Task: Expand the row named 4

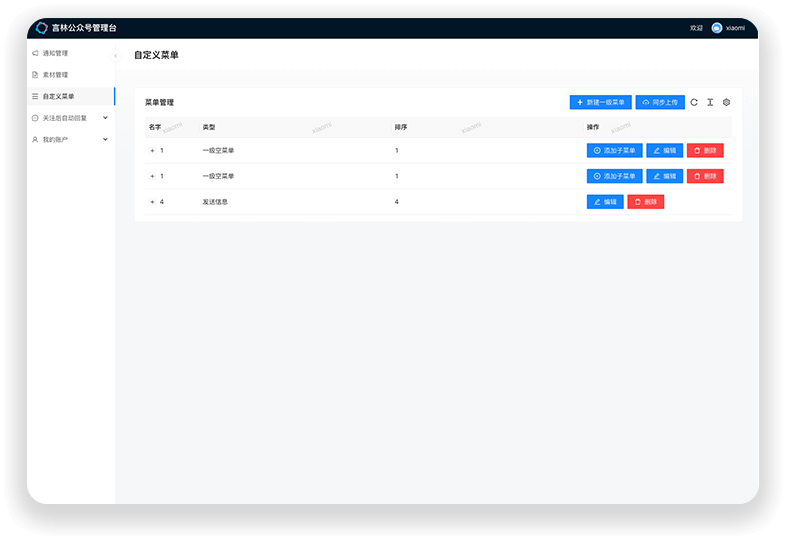Action: [x=152, y=202]
